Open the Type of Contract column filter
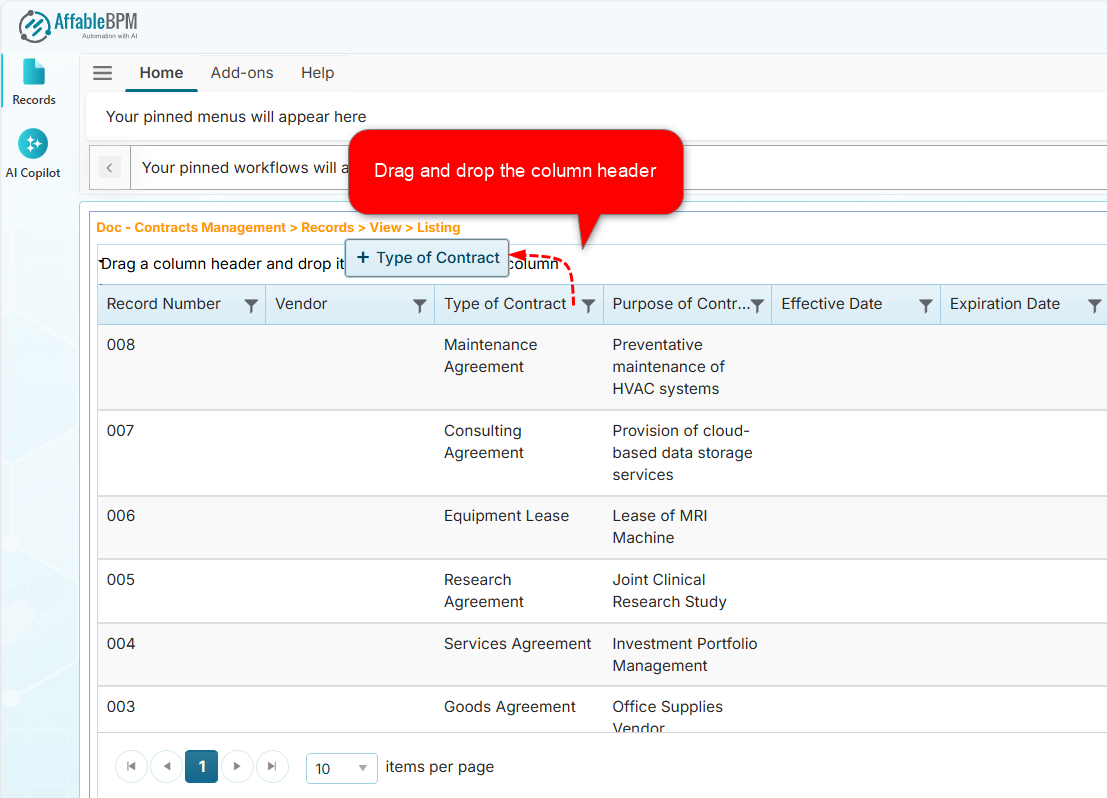The width and height of the screenshot is (1107, 798). (x=589, y=304)
